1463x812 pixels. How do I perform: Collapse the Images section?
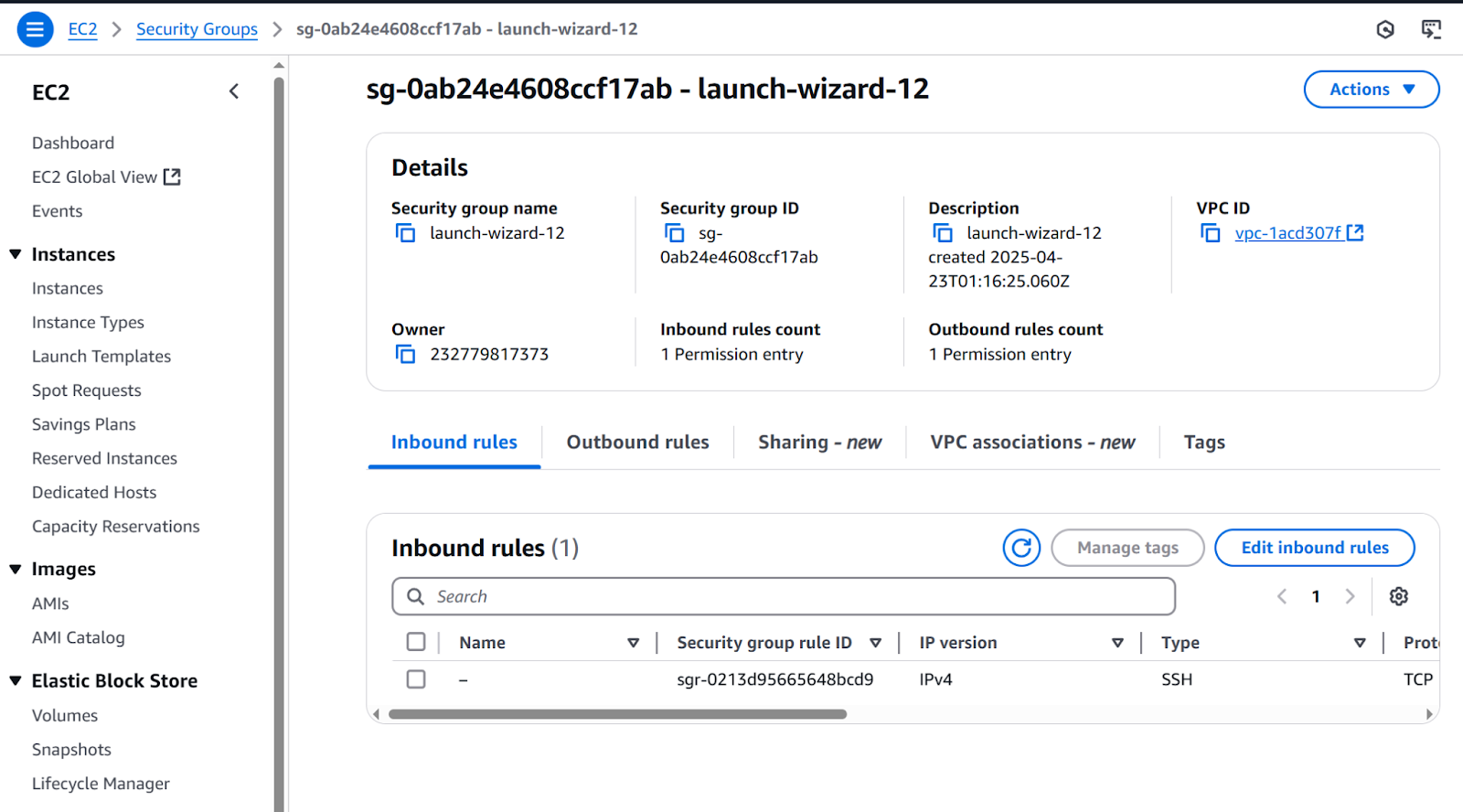tap(16, 569)
